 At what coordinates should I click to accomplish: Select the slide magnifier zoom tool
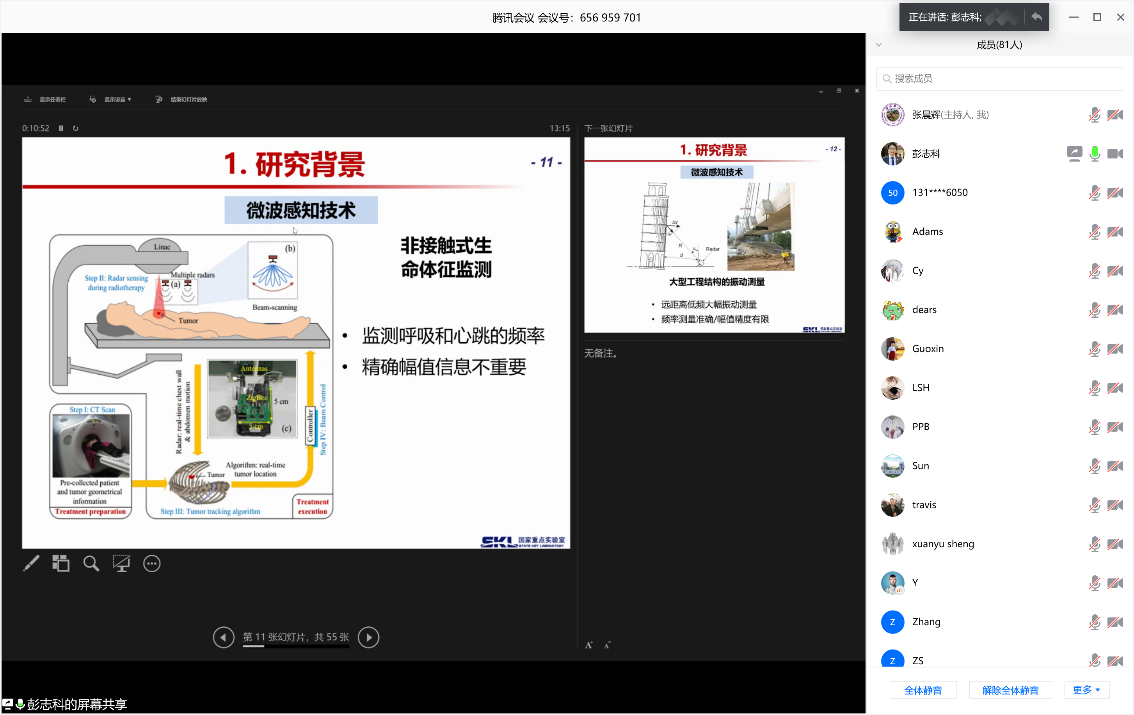91,563
